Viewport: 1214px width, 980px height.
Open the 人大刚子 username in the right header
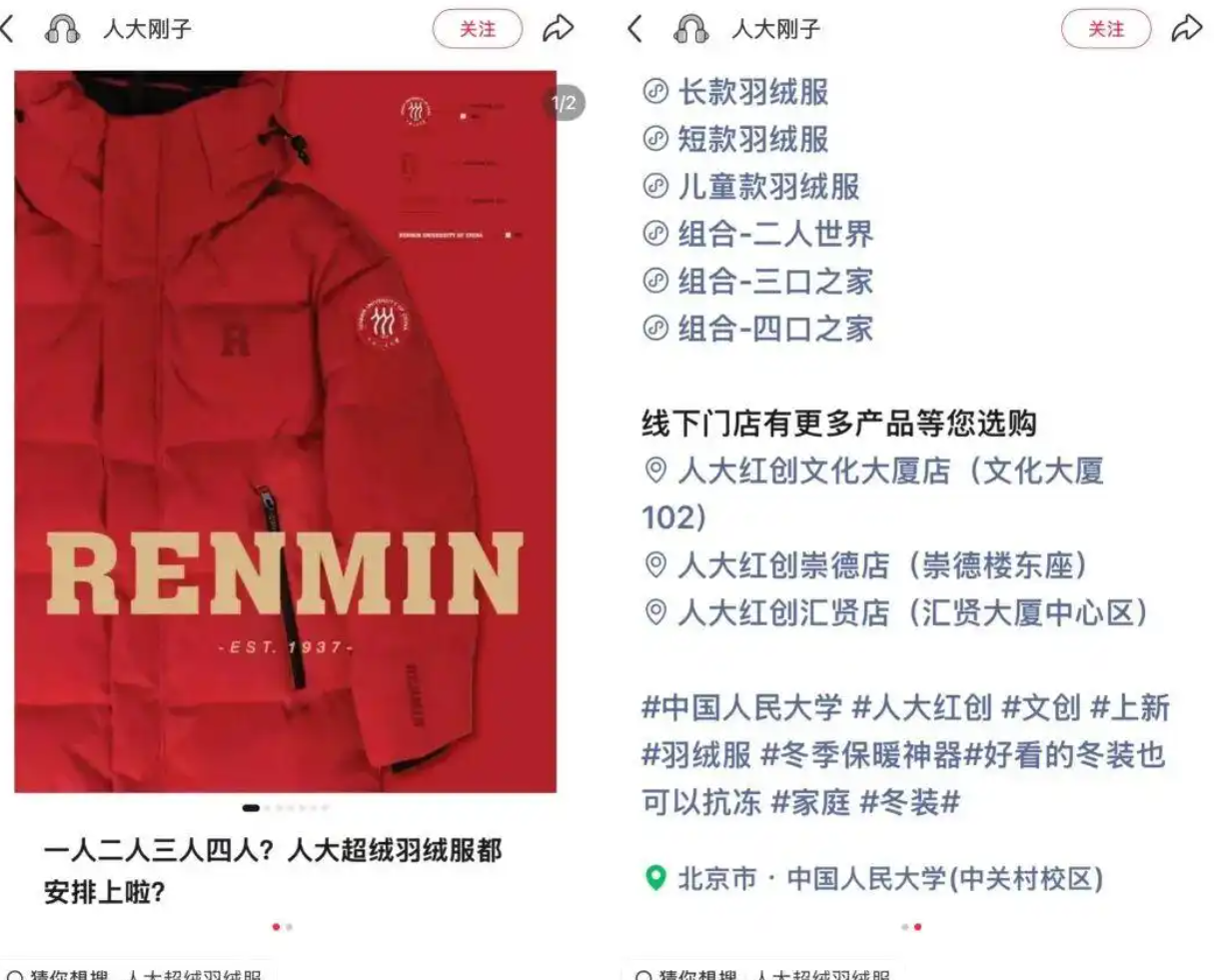(775, 29)
